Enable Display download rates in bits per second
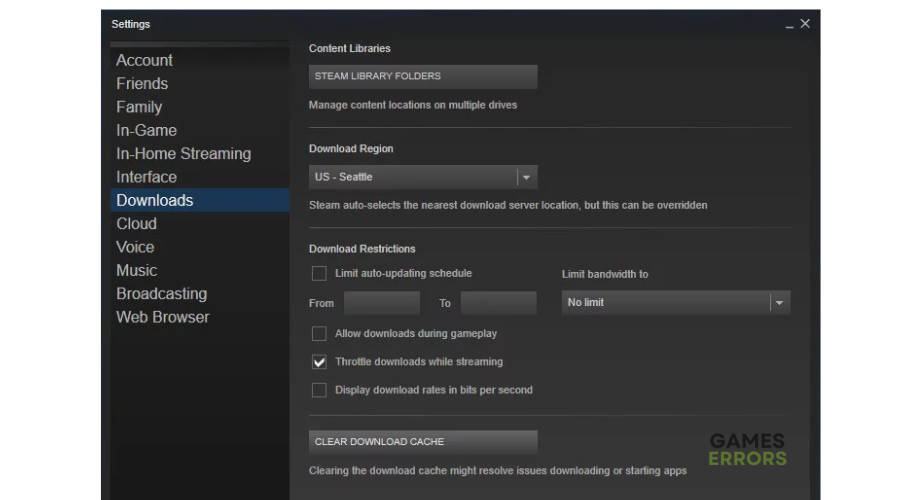The image size is (900, 500). (319, 390)
